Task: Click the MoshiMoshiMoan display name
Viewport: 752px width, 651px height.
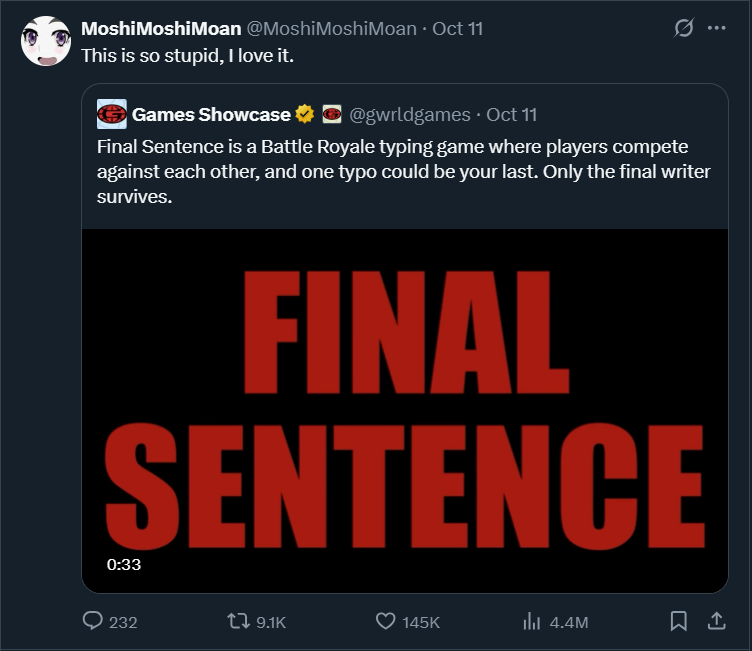Action: [x=160, y=29]
